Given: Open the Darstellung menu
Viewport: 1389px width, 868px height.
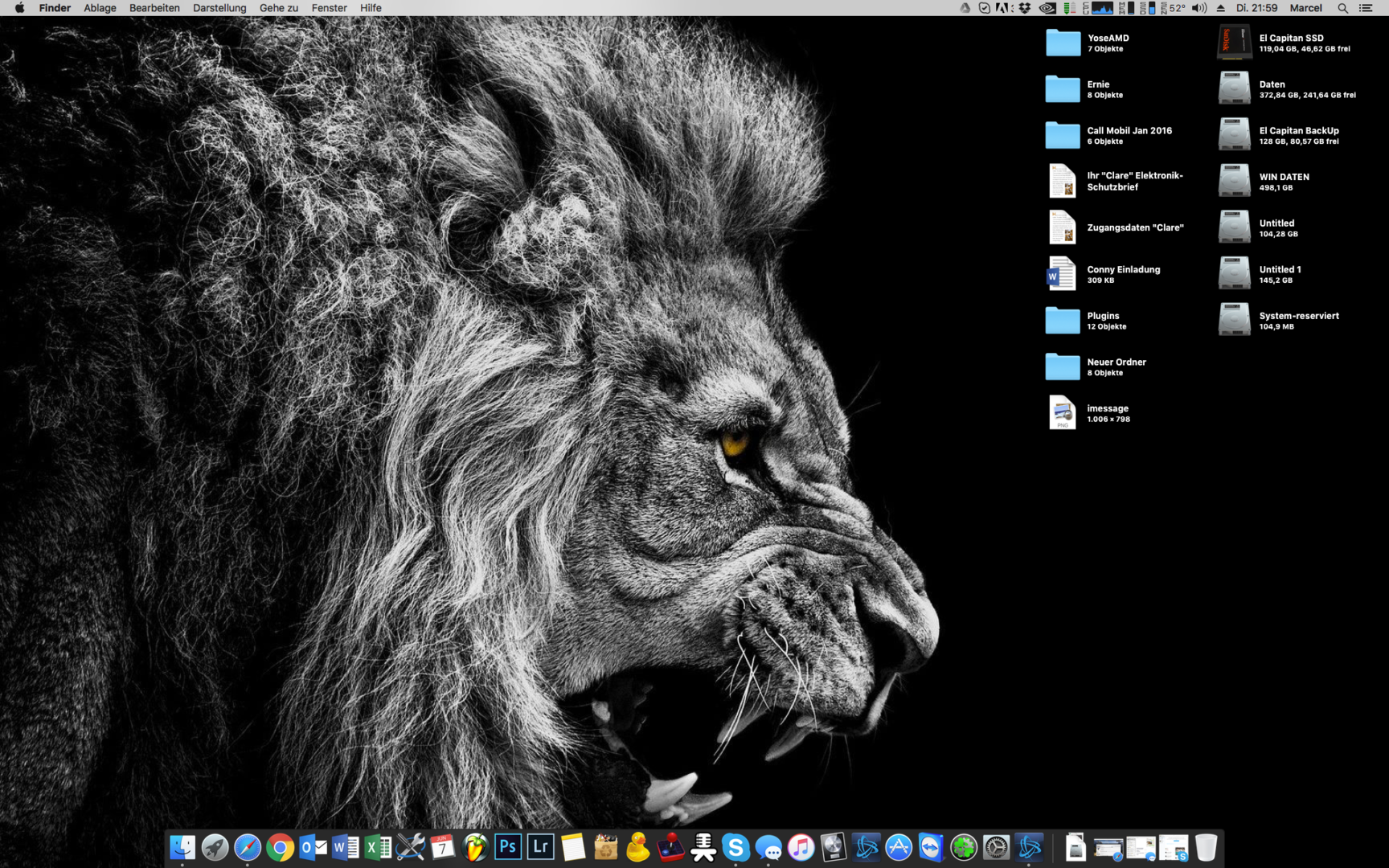Looking at the screenshot, I should coord(219,8).
